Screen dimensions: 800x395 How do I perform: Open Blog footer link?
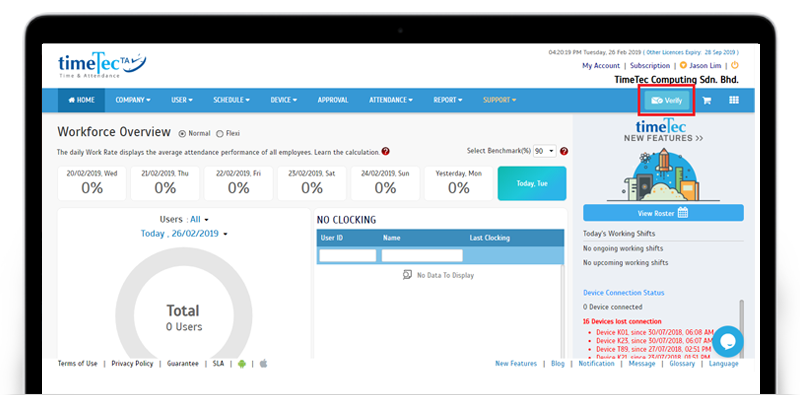click(x=558, y=364)
